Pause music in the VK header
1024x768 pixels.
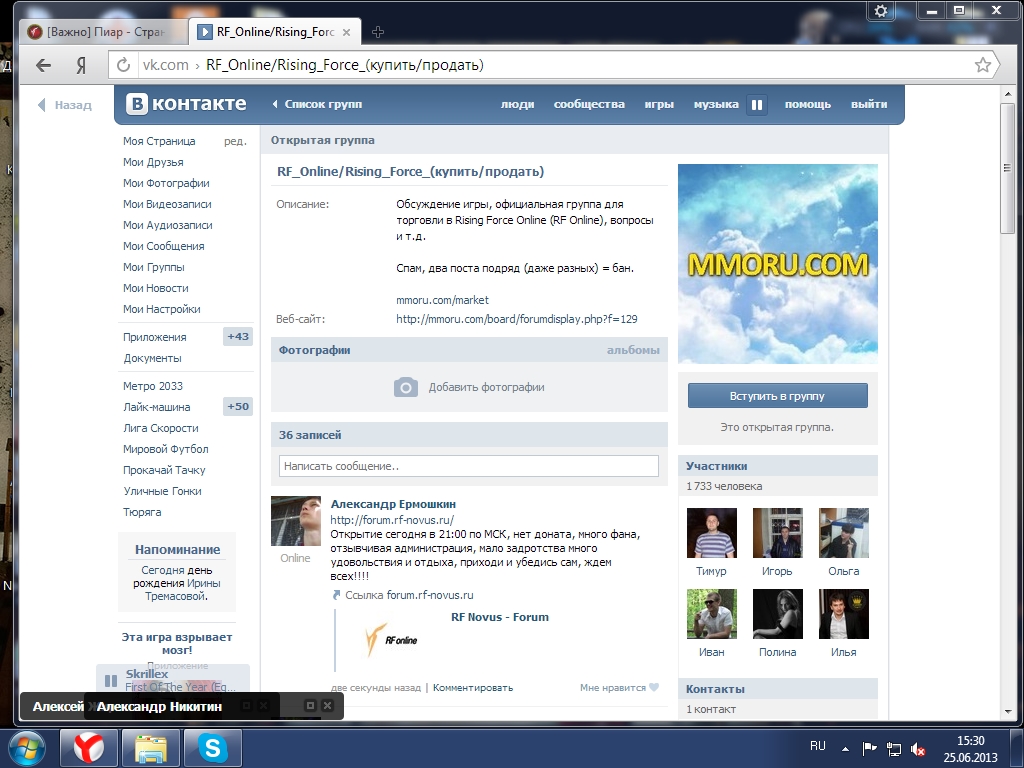coord(757,104)
